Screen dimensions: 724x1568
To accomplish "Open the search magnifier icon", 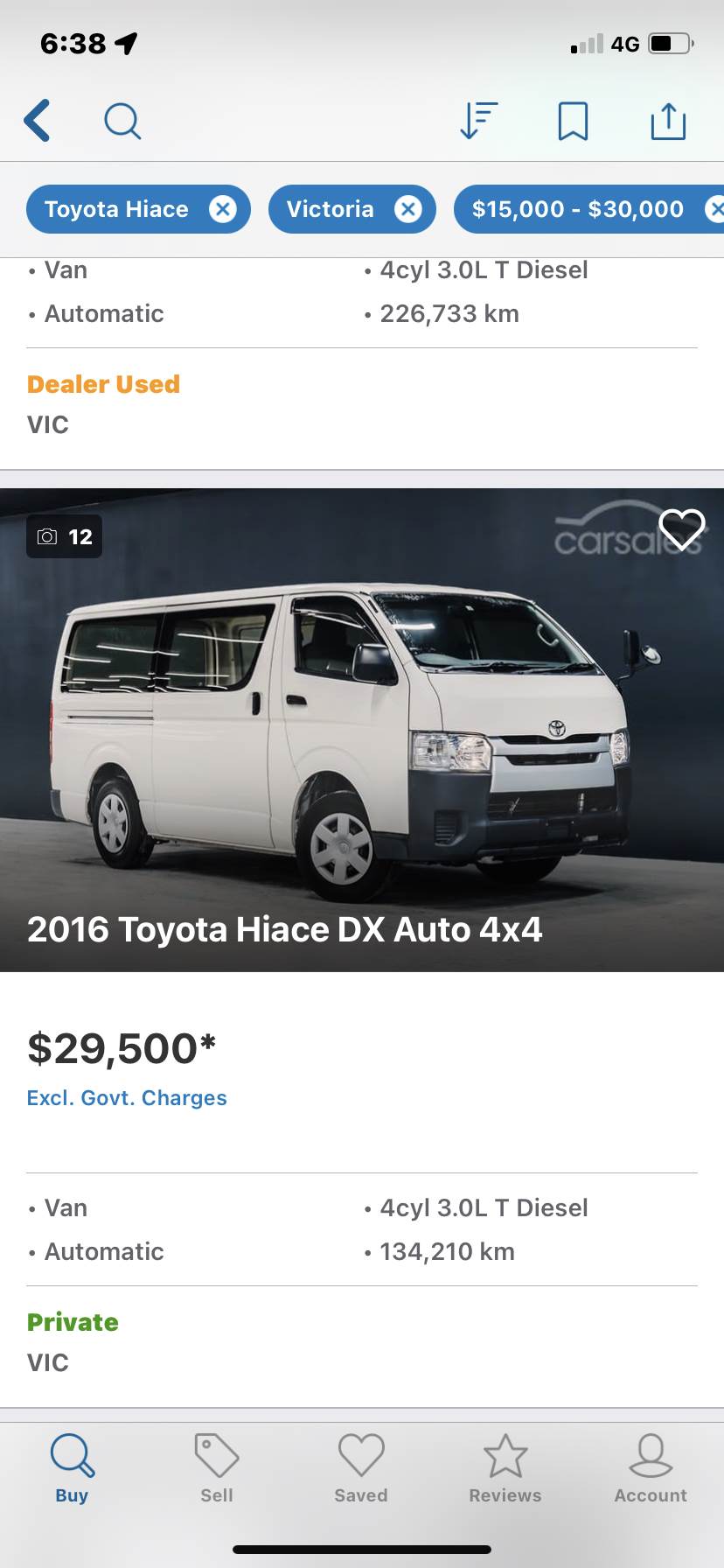I will tap(122, 122).
